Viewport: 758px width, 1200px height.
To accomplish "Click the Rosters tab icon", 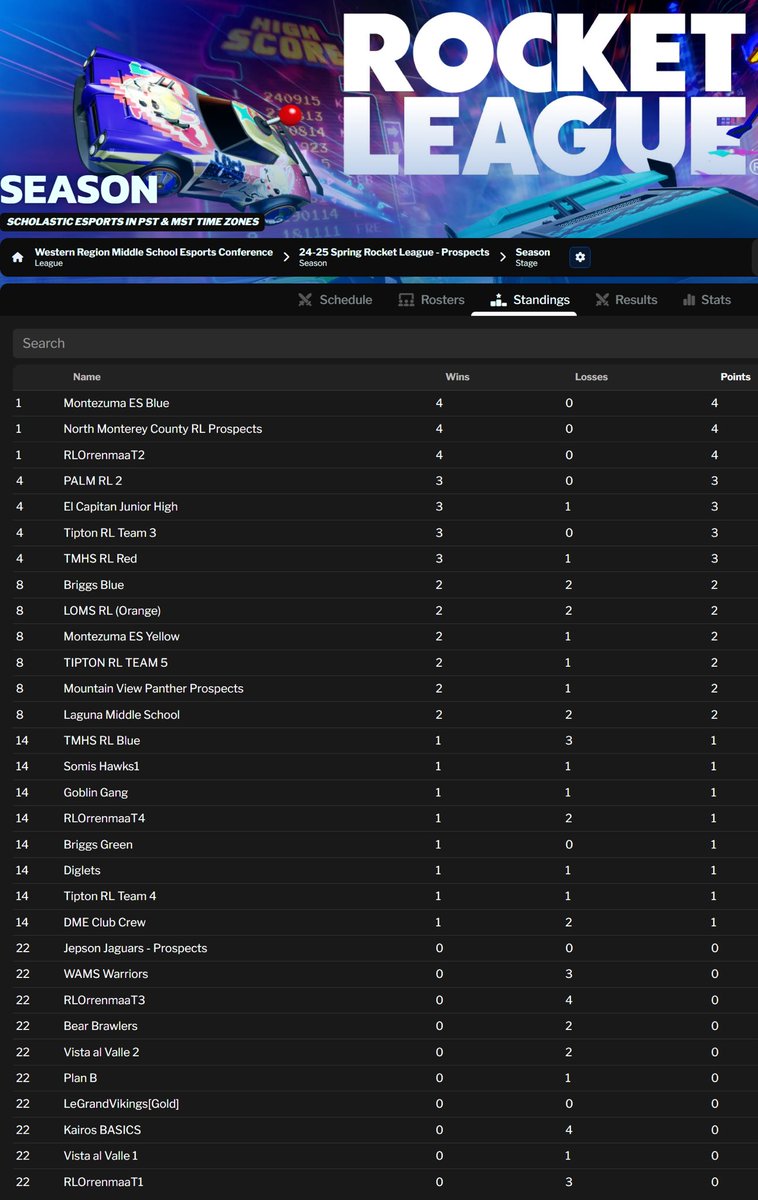I will [x=406, y=300].
